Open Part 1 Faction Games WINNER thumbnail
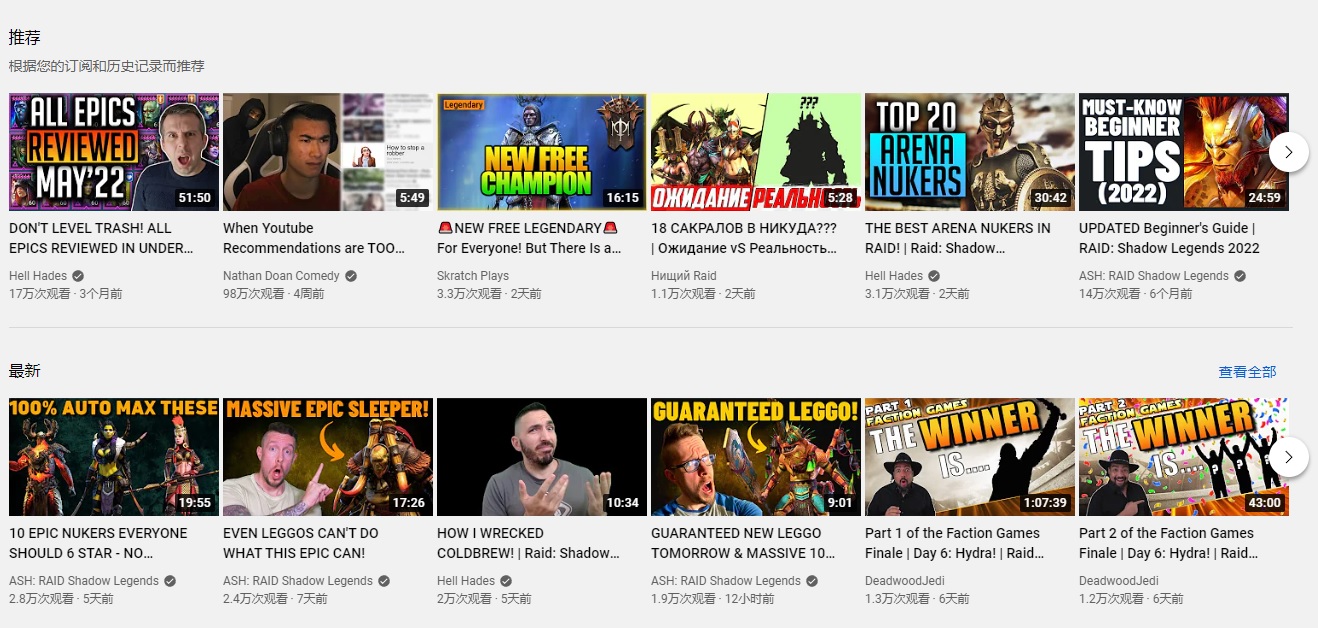This screenshot has width=1318, height=628. pyautogui.click(x=970, y=457)
